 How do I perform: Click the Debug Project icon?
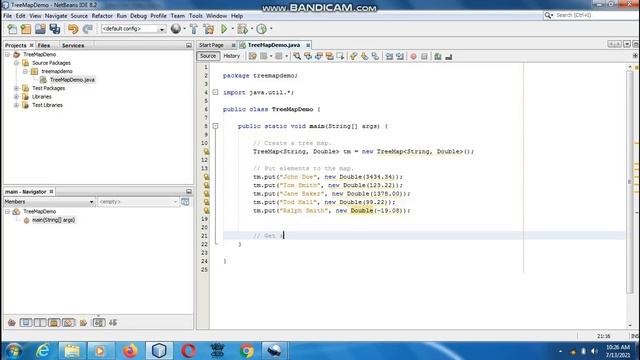[x=242, y=29]
